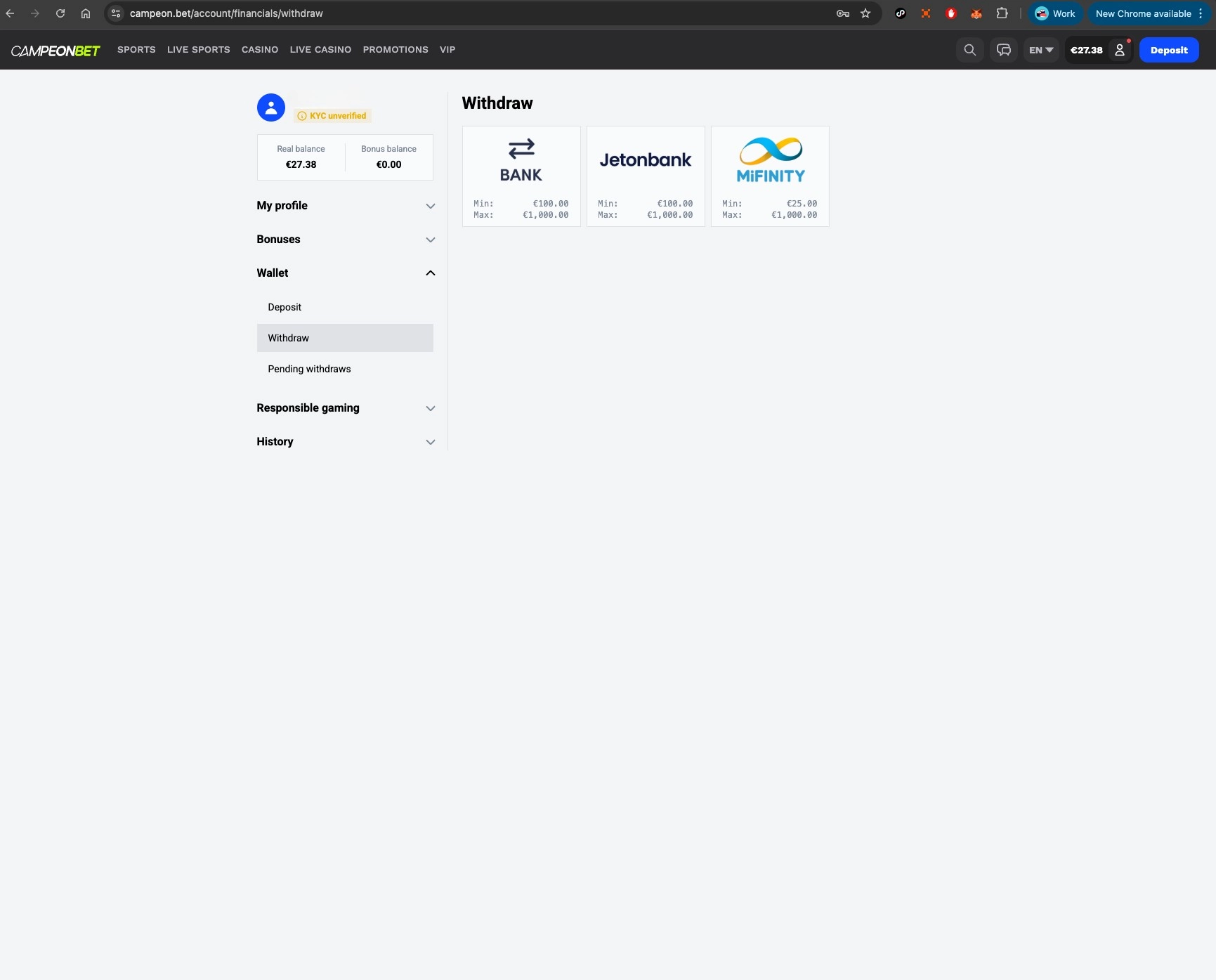The height and width of the screenshot is (980, 1216).
Task: Click the blue profile avatar icon
Action: pyautogui.click(x=270, y=107)
